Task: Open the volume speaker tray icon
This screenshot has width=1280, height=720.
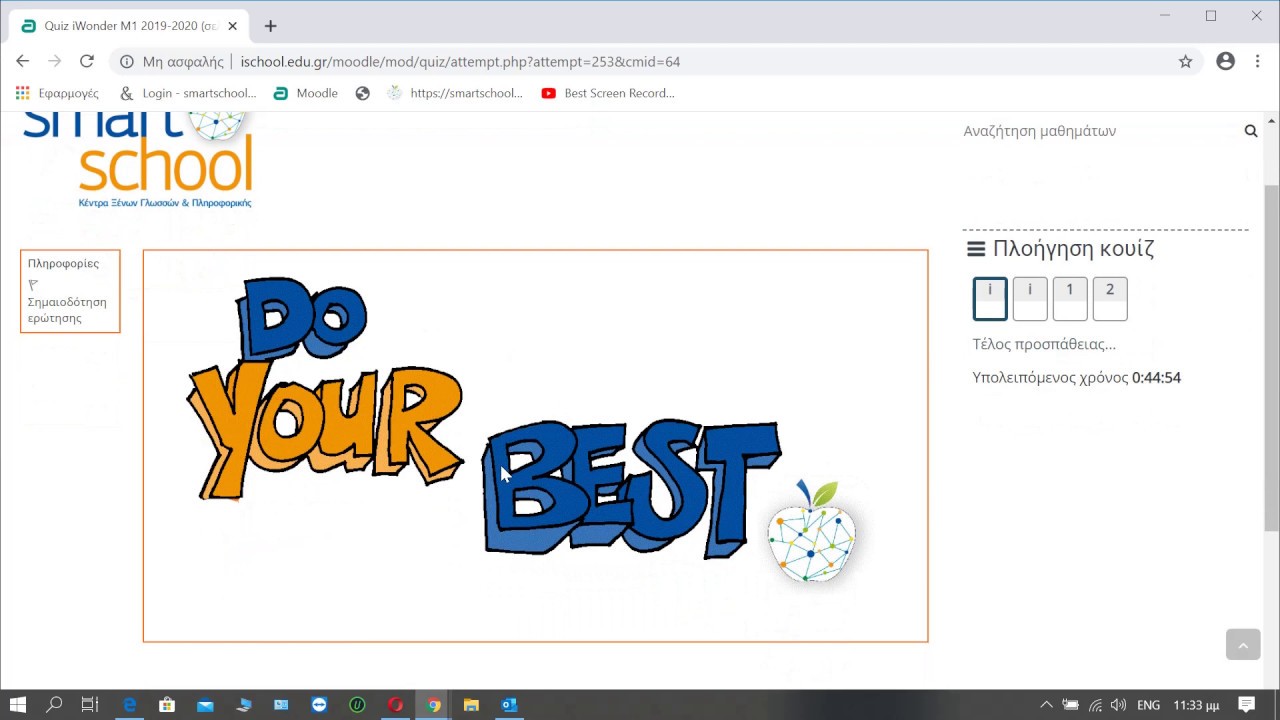Action: coord(1118,705)
